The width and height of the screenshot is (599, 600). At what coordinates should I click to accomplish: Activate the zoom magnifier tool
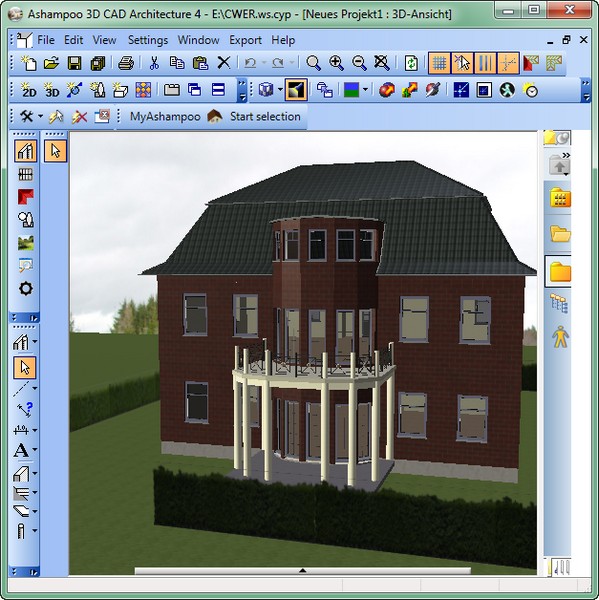pyautogui.click(x=313, y=63)
